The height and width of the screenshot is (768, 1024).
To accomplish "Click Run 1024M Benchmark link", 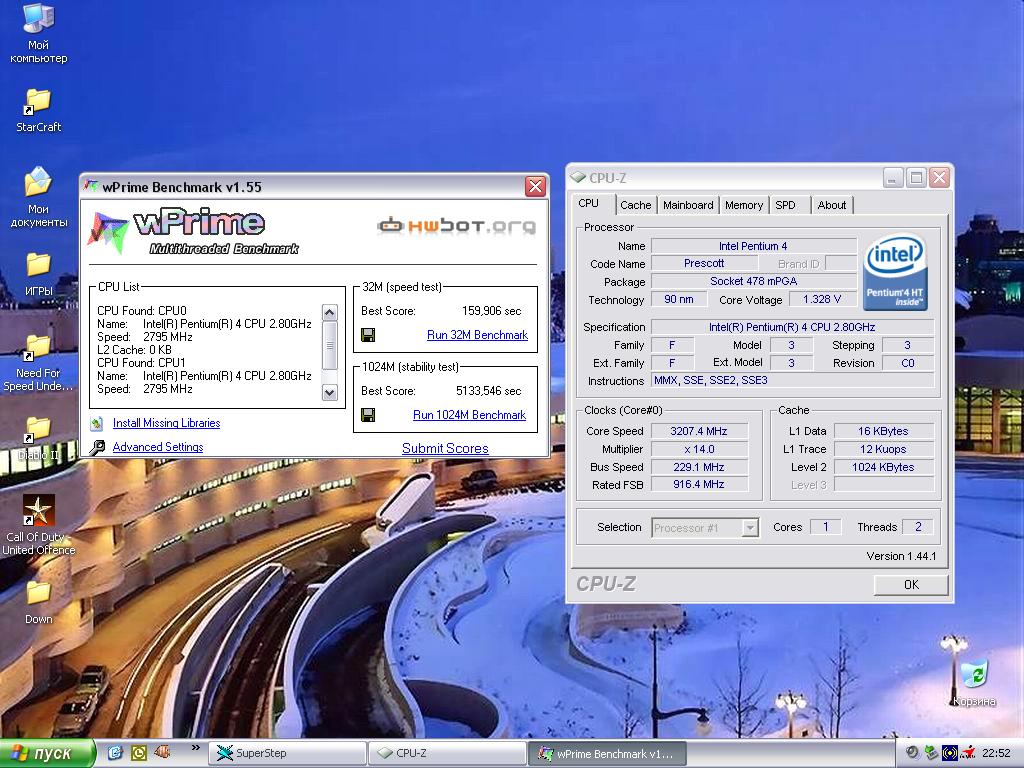I will click(x=470, y=415).
